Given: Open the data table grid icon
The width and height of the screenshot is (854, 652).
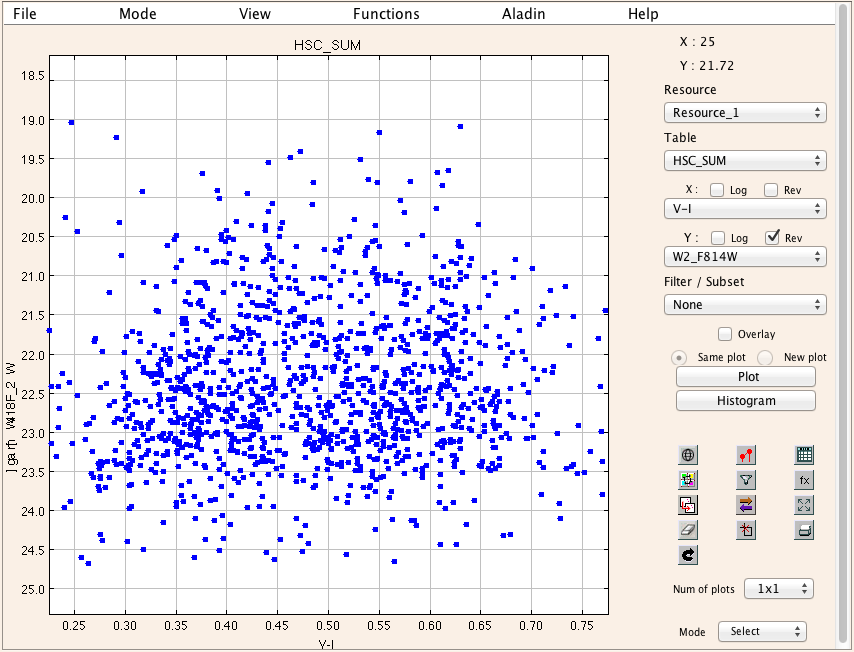Looking at the screenshot, I should (804, 455).
